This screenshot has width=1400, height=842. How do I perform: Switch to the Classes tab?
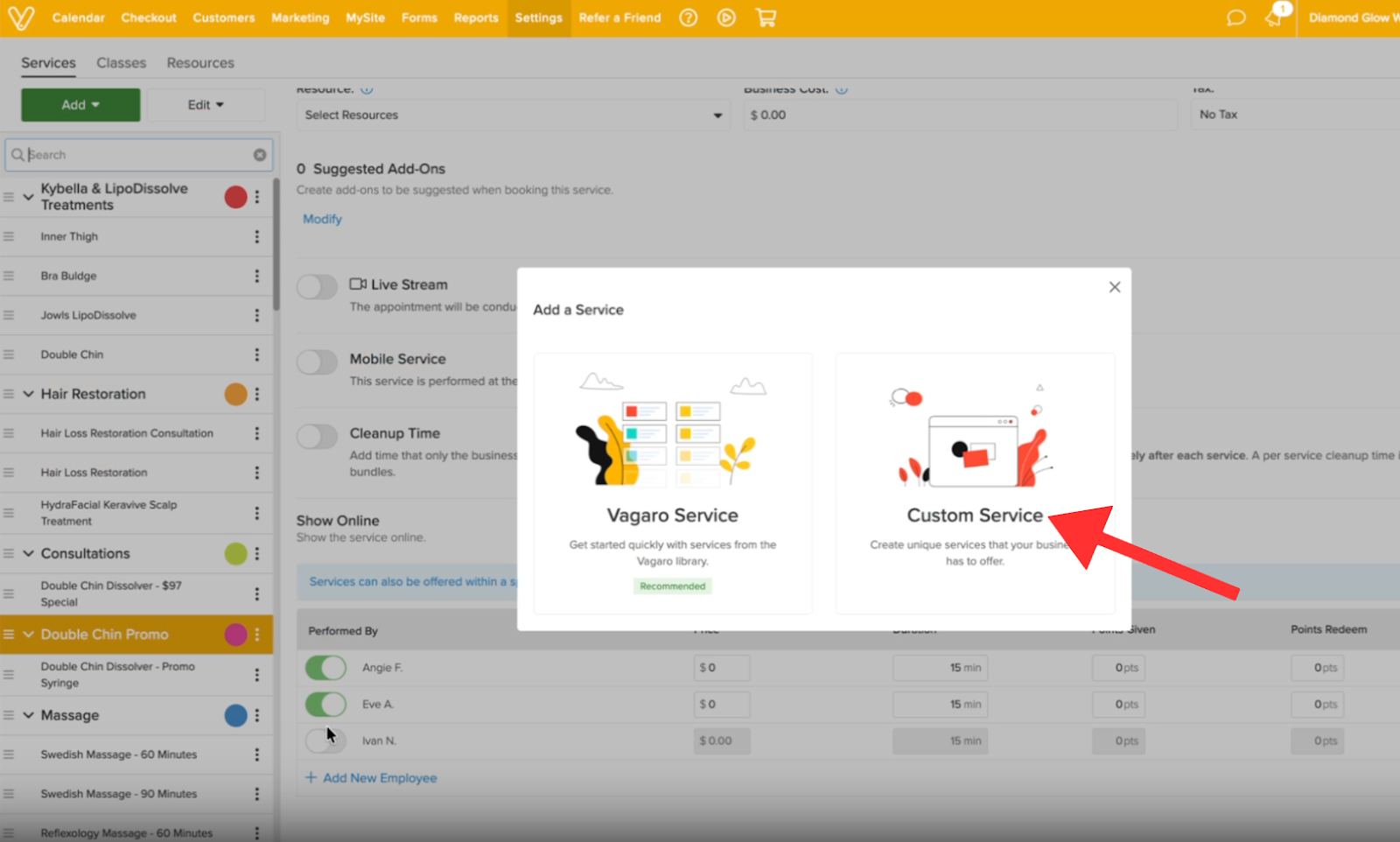point(122,63)
